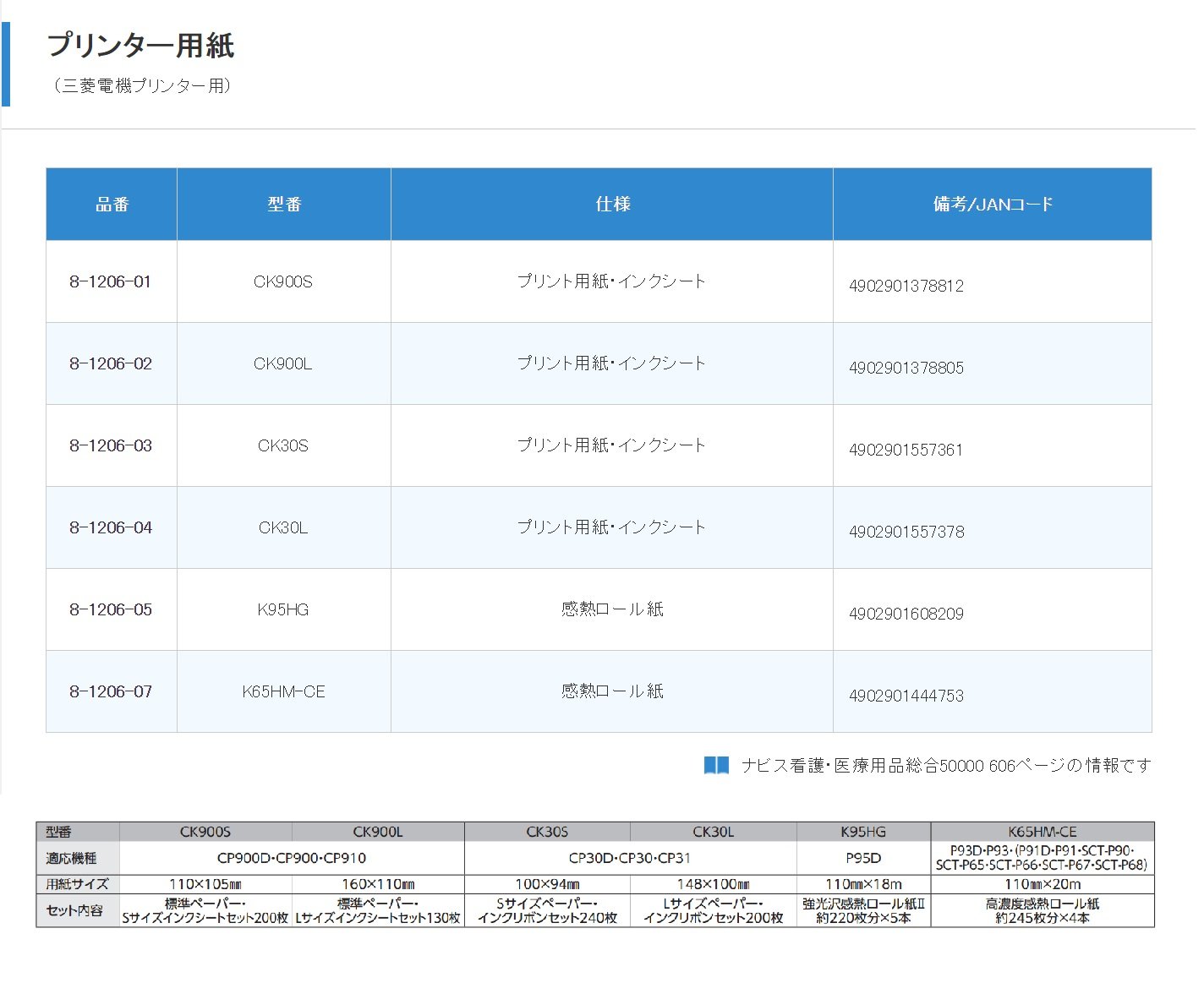Click product number 8-1206-05
Screen dimensions: 1204x994
pos(110,609)
